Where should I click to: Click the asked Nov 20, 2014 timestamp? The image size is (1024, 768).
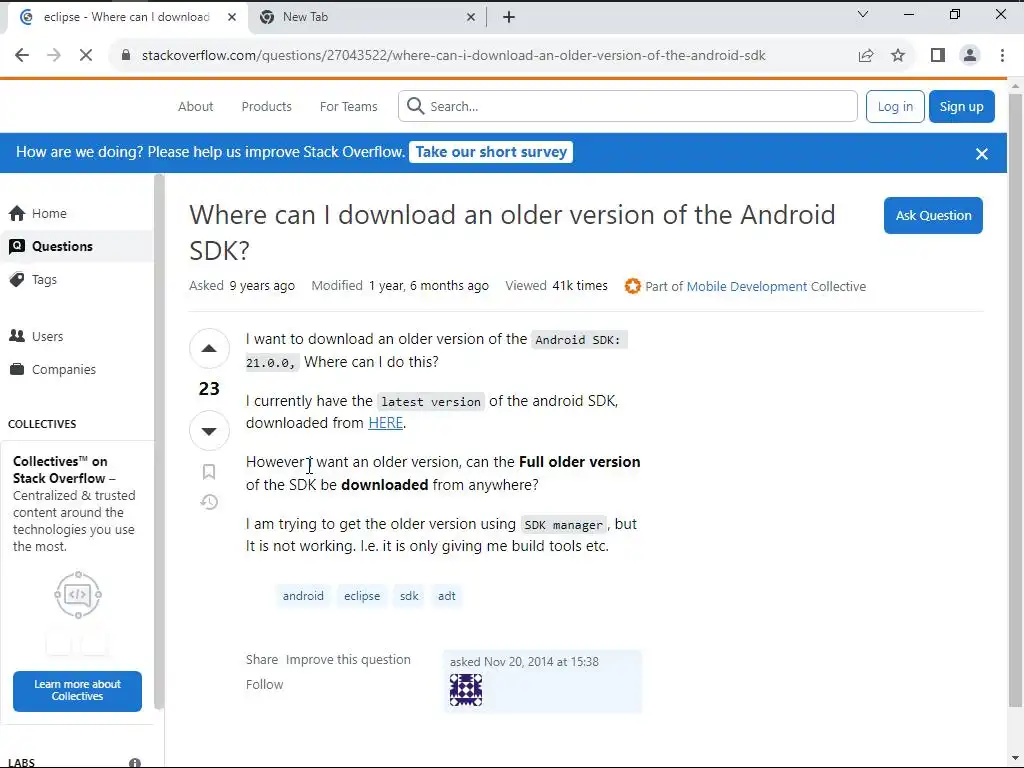[x=524, y=662]
